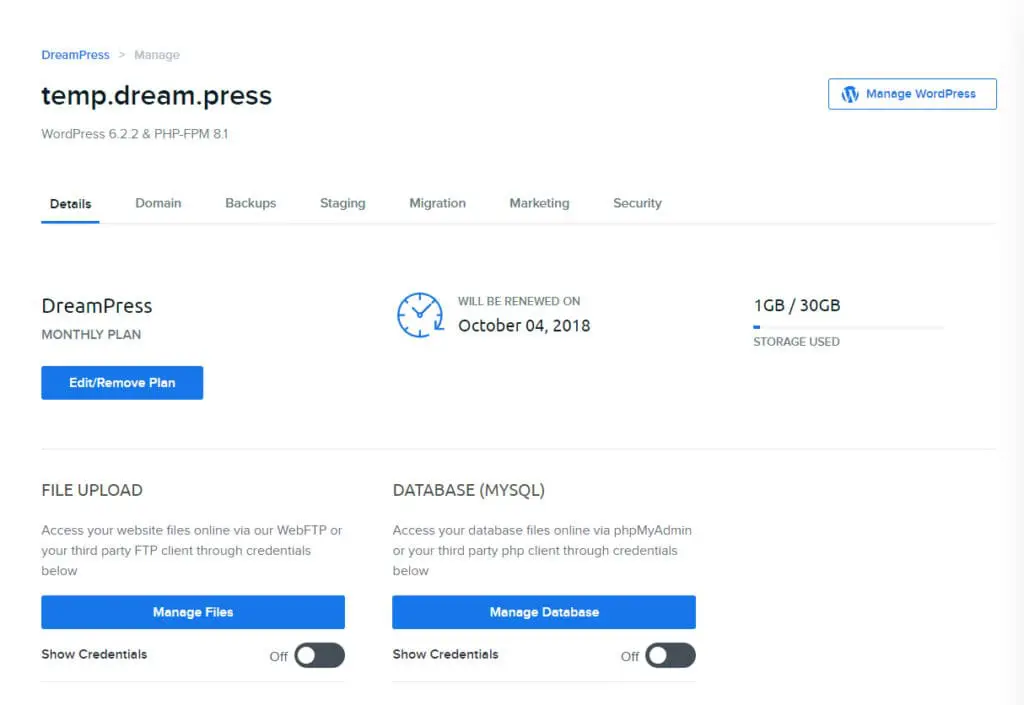Image resolution: width=1024 pixels, height=705 pixels.
Task: Click the FILE UPLOAD heading
Action: (92, 490)
